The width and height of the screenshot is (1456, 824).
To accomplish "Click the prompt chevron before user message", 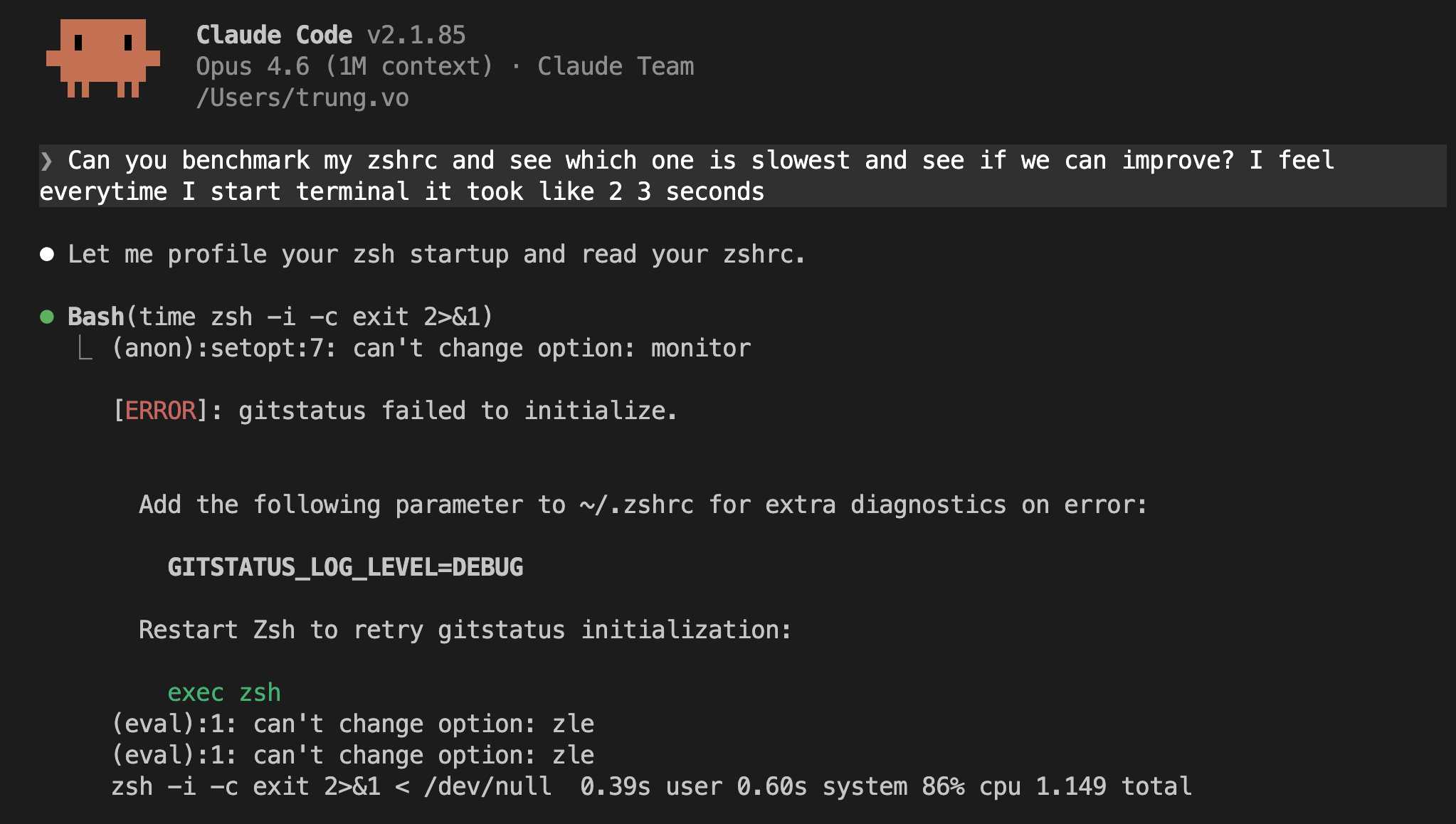I will pos(47,161).
